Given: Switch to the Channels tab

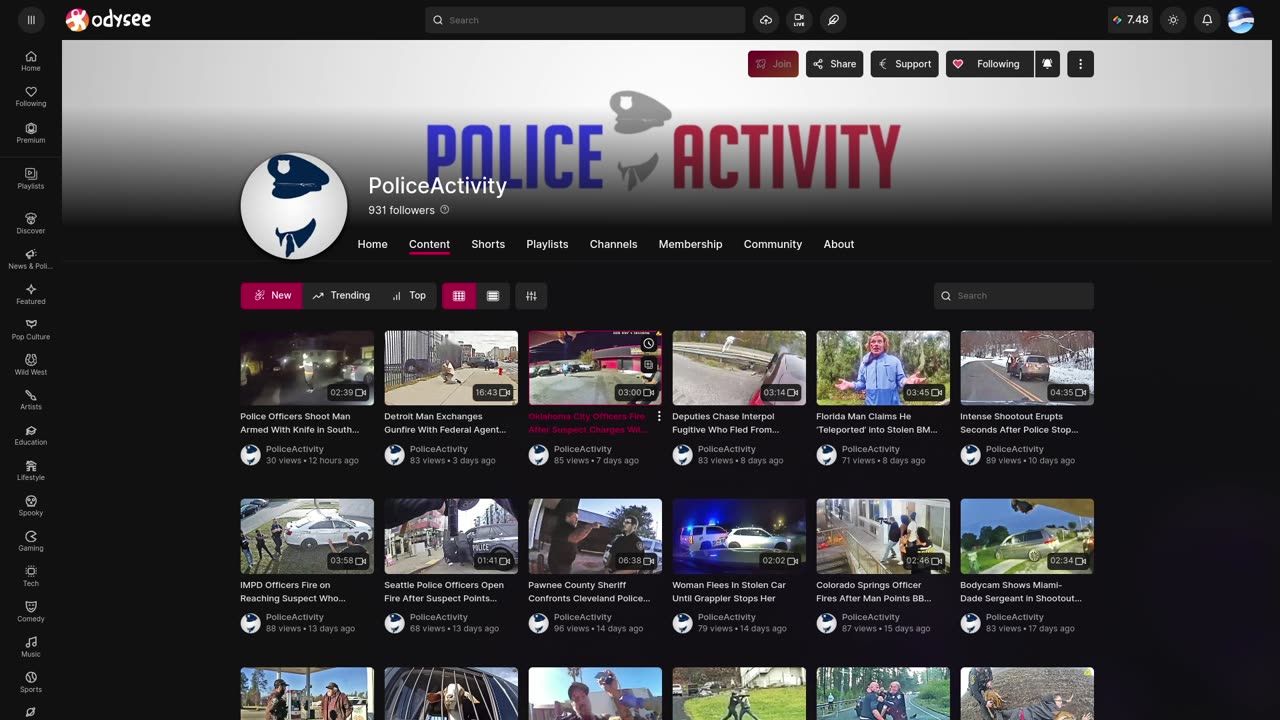Looking at the screenshot, I should click(613, 244).
